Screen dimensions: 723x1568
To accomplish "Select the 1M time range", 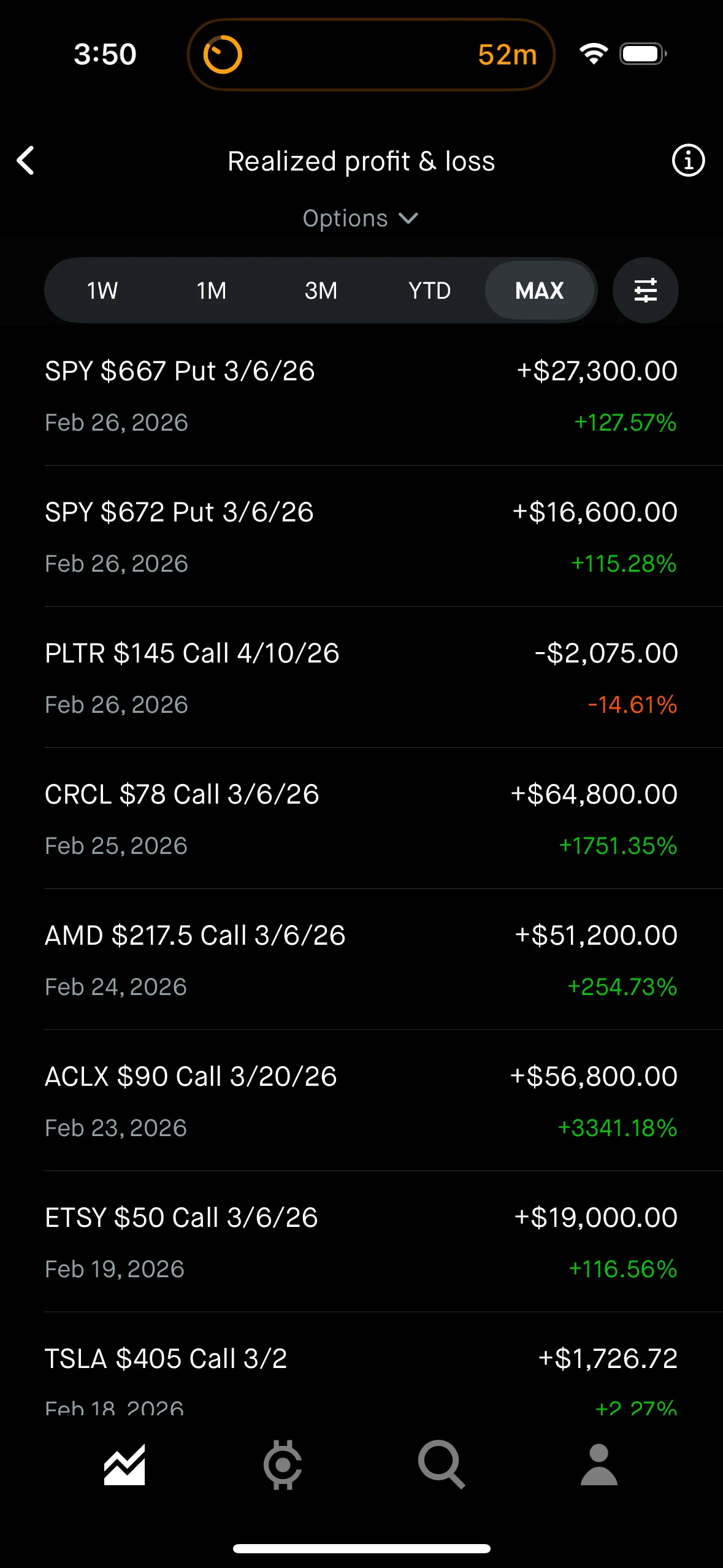I will pos(212,290).
